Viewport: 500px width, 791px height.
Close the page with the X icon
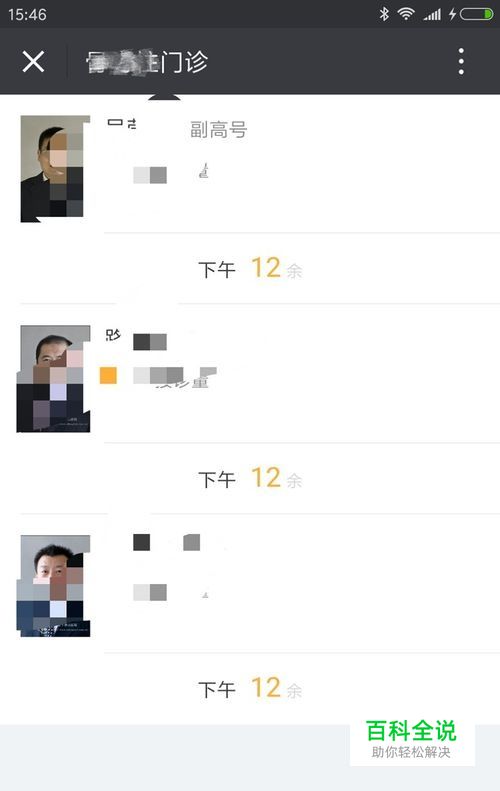[x=33, y=62]
